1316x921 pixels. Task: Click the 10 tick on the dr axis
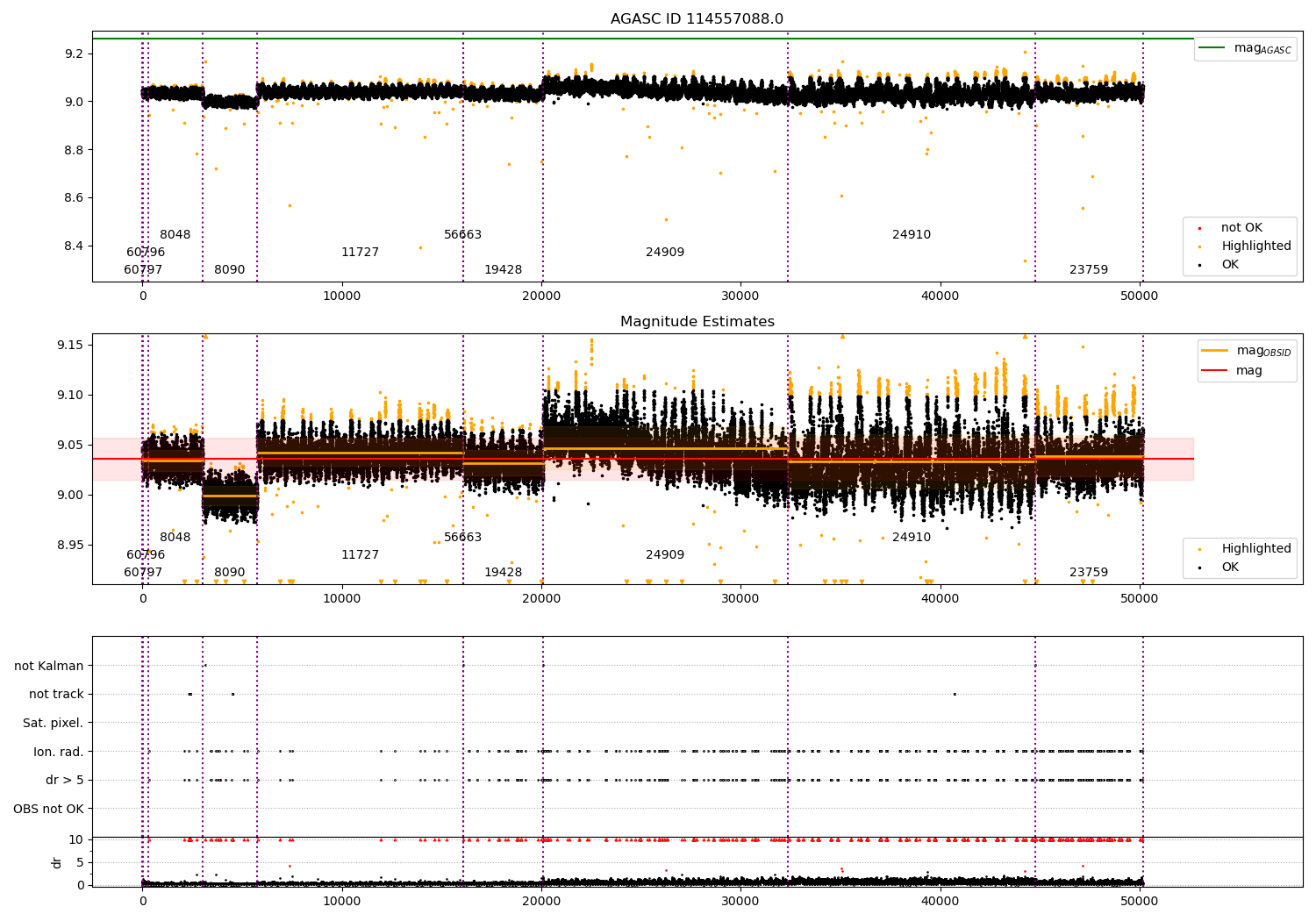pos(76,840)
